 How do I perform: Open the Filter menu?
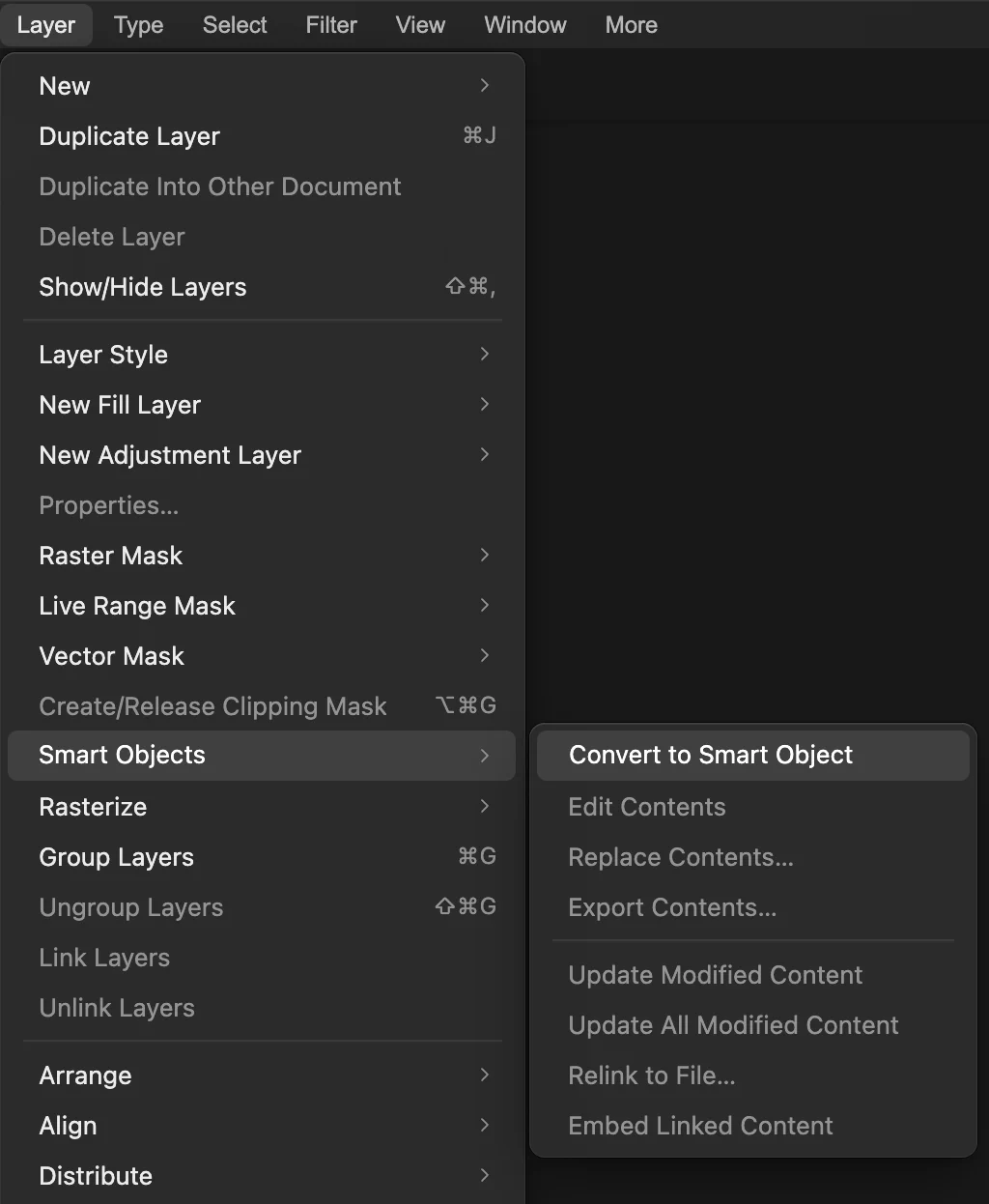click(x=331, y=25)
